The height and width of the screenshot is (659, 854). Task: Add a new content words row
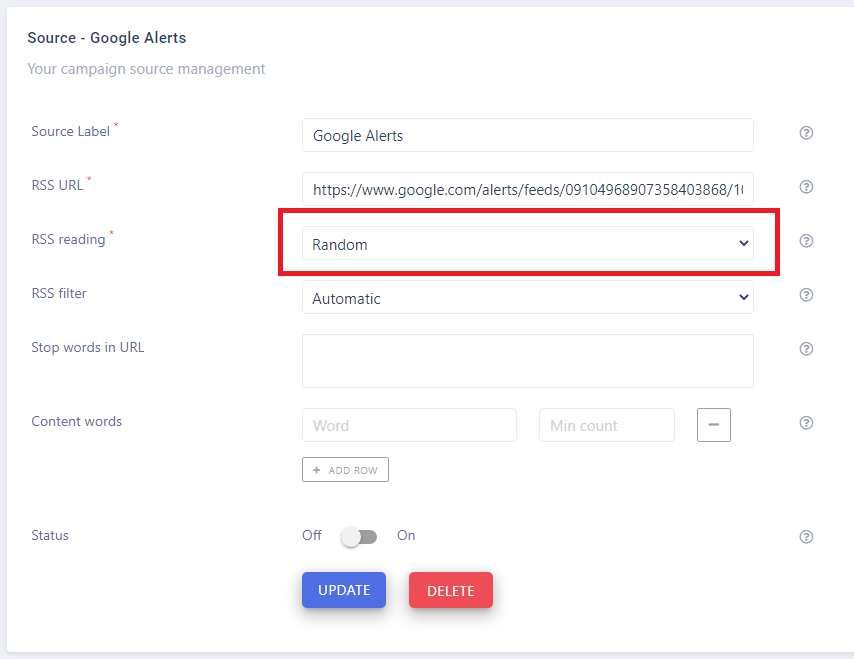[x=345, y=469]
